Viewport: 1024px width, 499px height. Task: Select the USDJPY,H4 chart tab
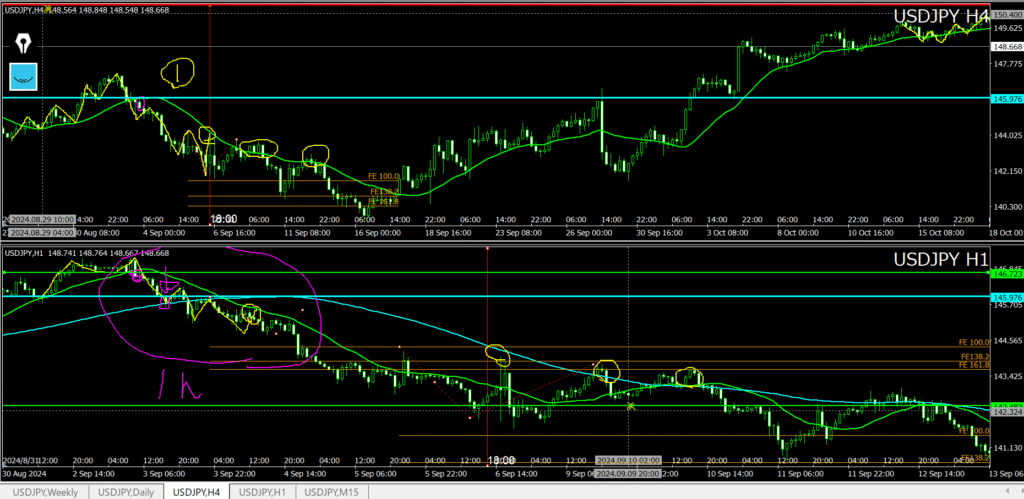[x=198, y=491]
